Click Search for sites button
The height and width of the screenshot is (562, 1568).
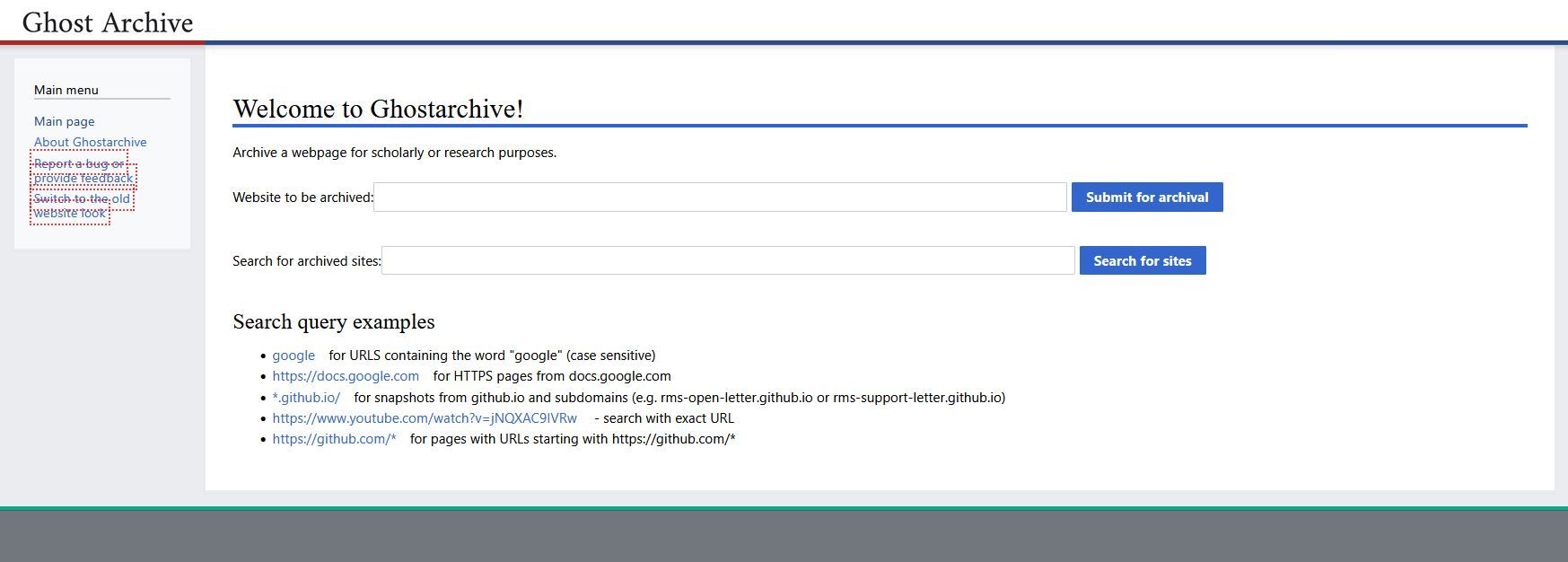pos(1143,261)
